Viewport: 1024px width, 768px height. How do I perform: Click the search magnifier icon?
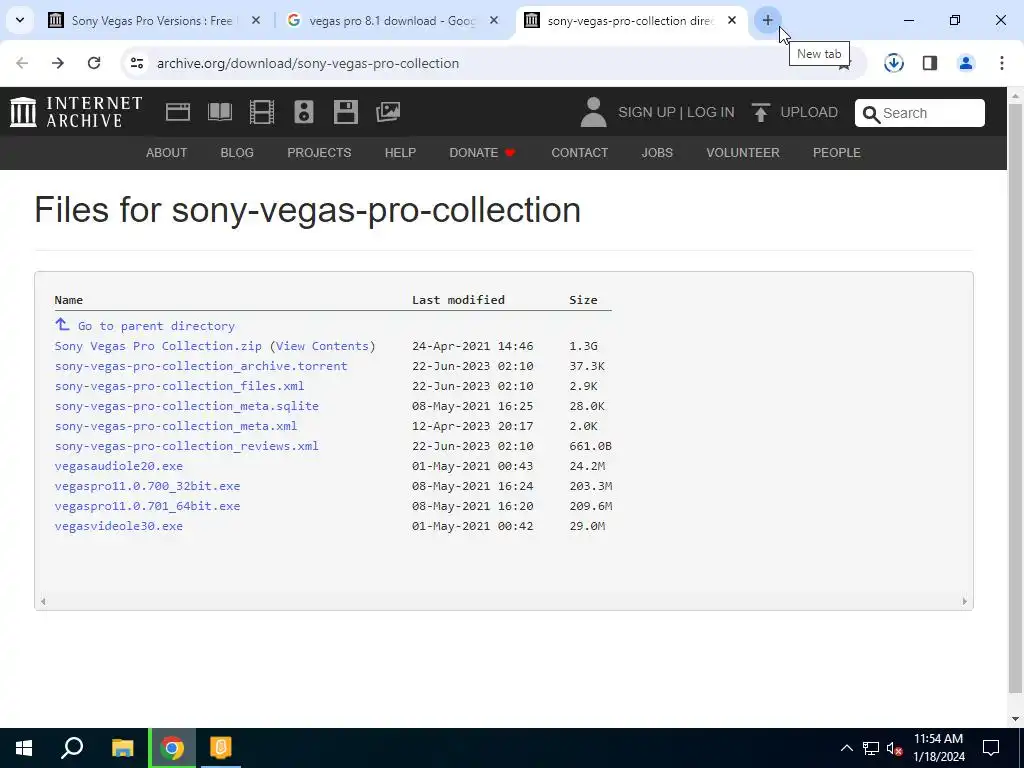pyautogui.click(x=871, y=114)
